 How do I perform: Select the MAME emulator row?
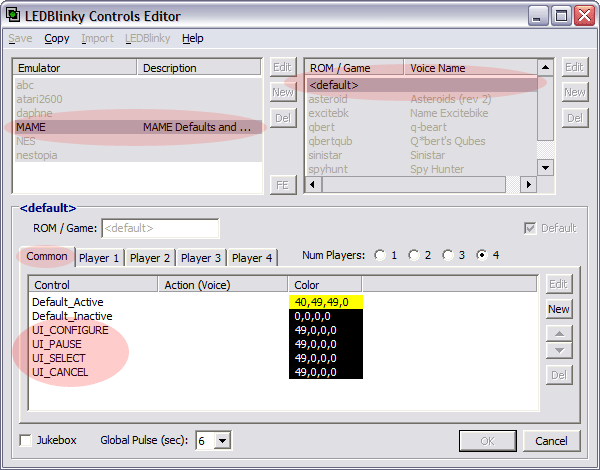(138, 127)
